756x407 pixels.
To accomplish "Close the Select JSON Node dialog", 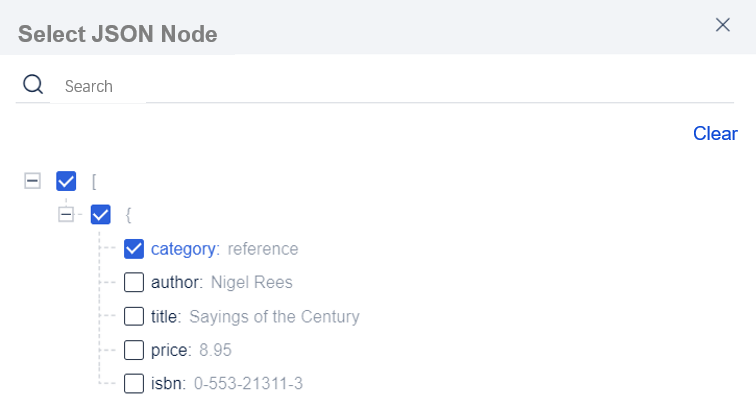I will click(x=723, y=25).
